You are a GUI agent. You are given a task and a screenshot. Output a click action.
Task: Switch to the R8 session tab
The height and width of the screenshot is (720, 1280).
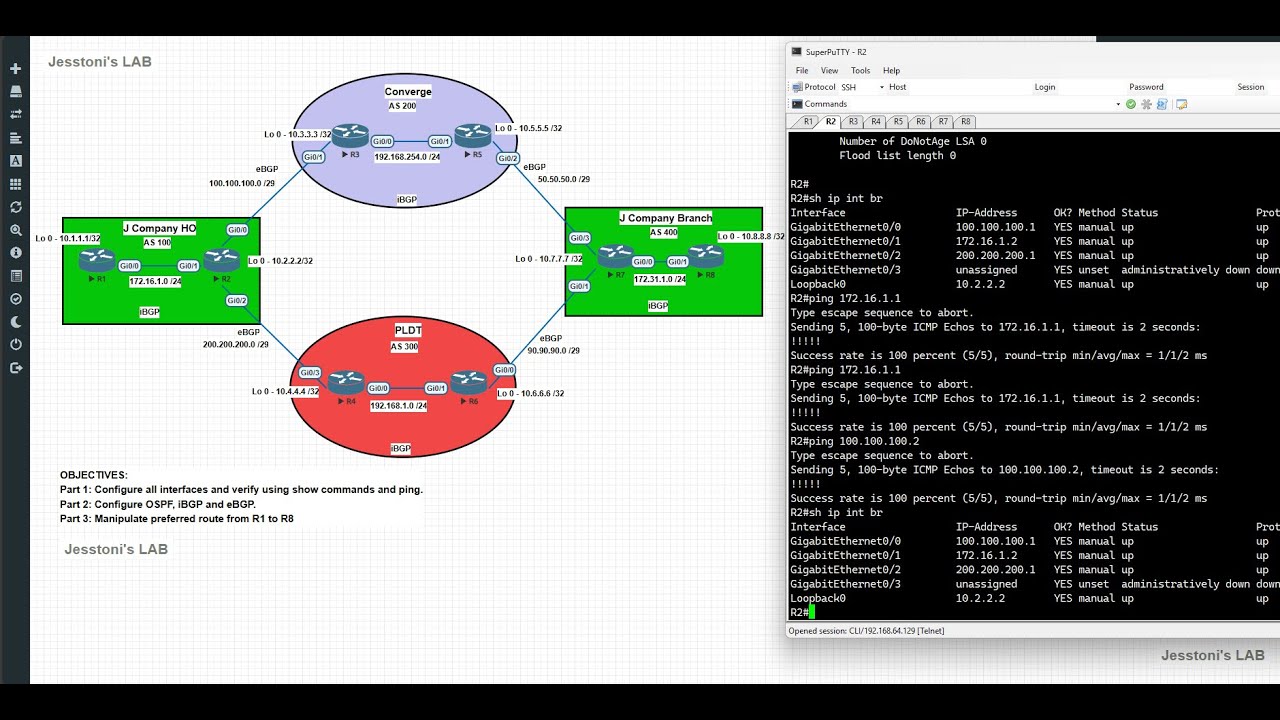click(x=966, y=122)
